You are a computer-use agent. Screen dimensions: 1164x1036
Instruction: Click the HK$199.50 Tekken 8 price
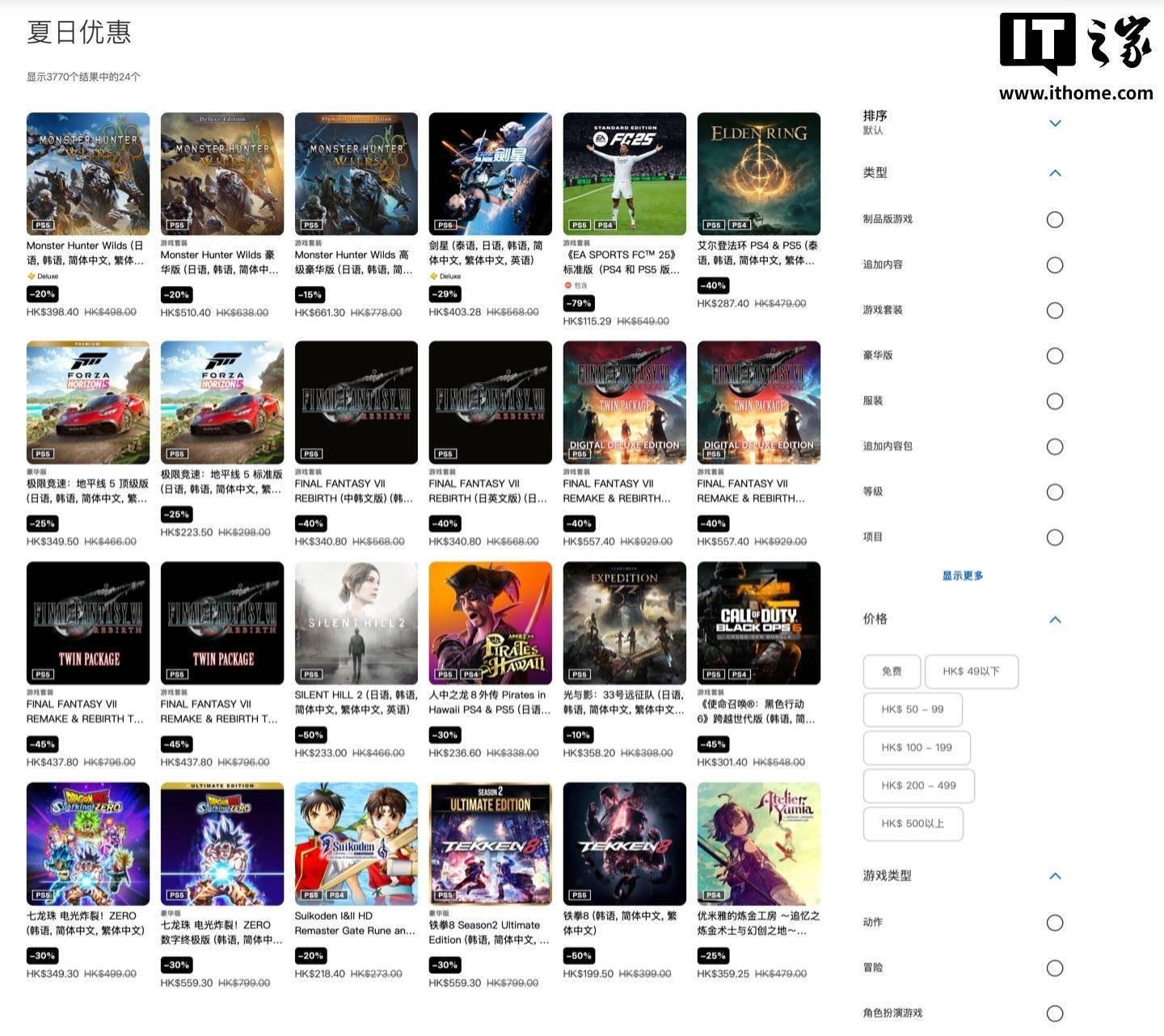(588, 973)
